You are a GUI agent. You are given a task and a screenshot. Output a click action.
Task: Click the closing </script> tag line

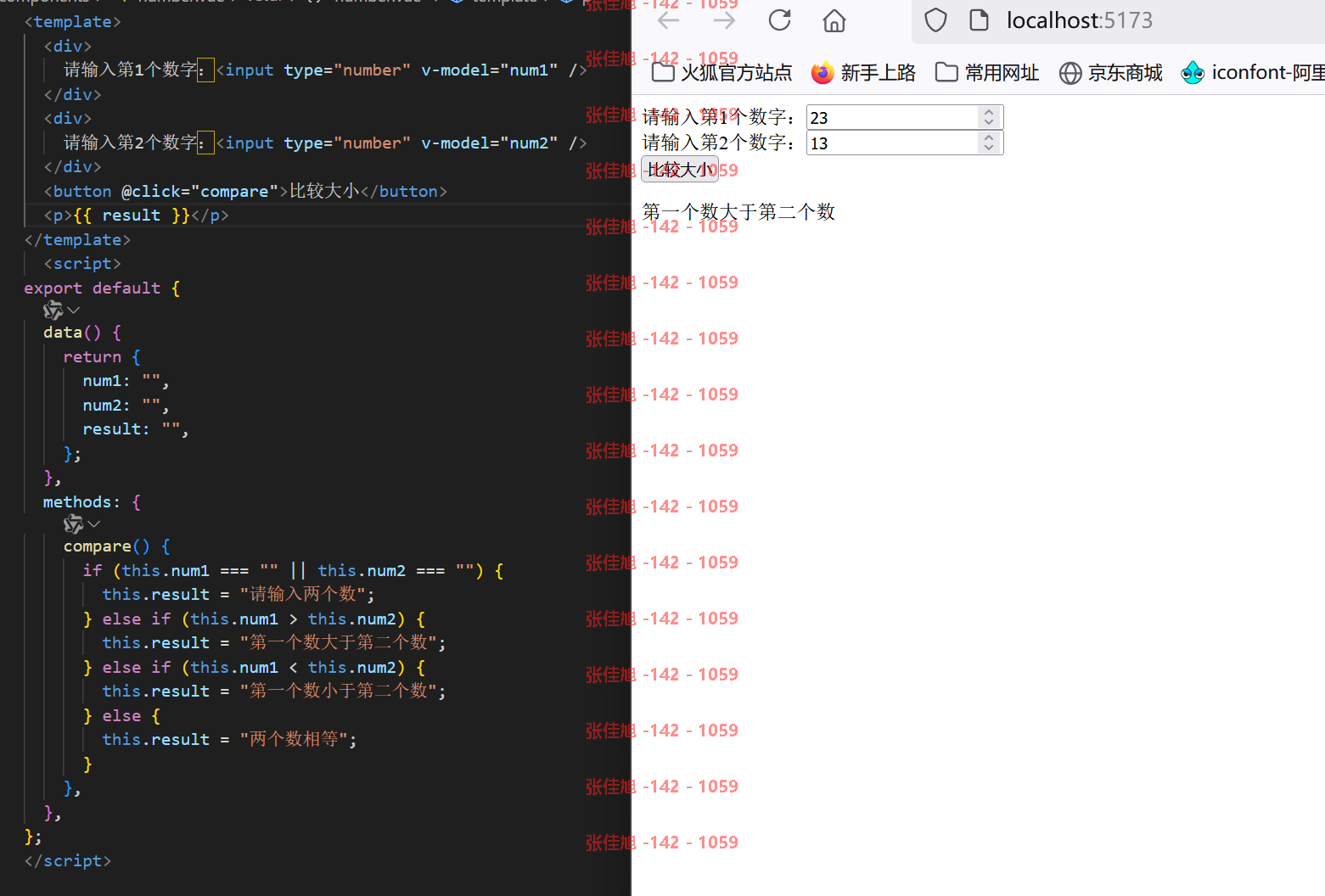68,861
